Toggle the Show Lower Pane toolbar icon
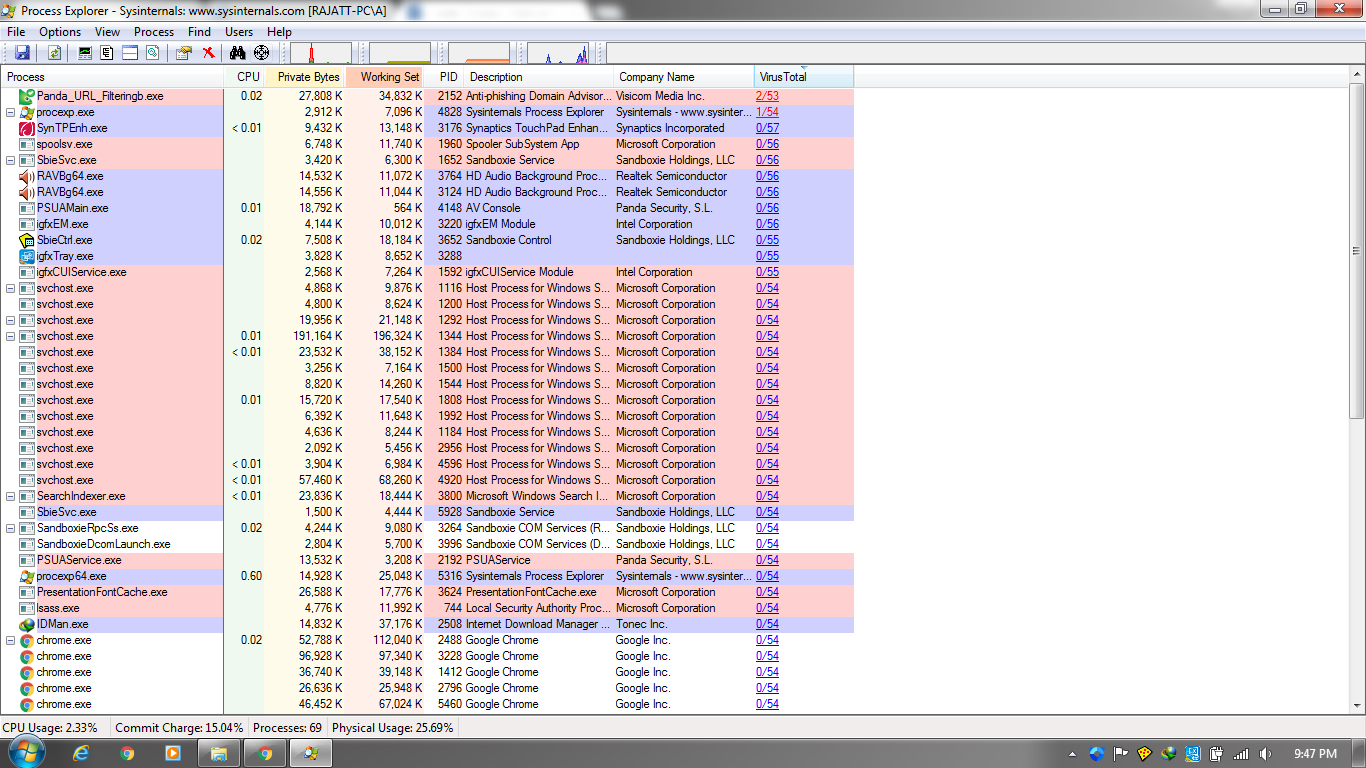Image resolution: width=1366 pixels, height=768 pixels. 130,53
